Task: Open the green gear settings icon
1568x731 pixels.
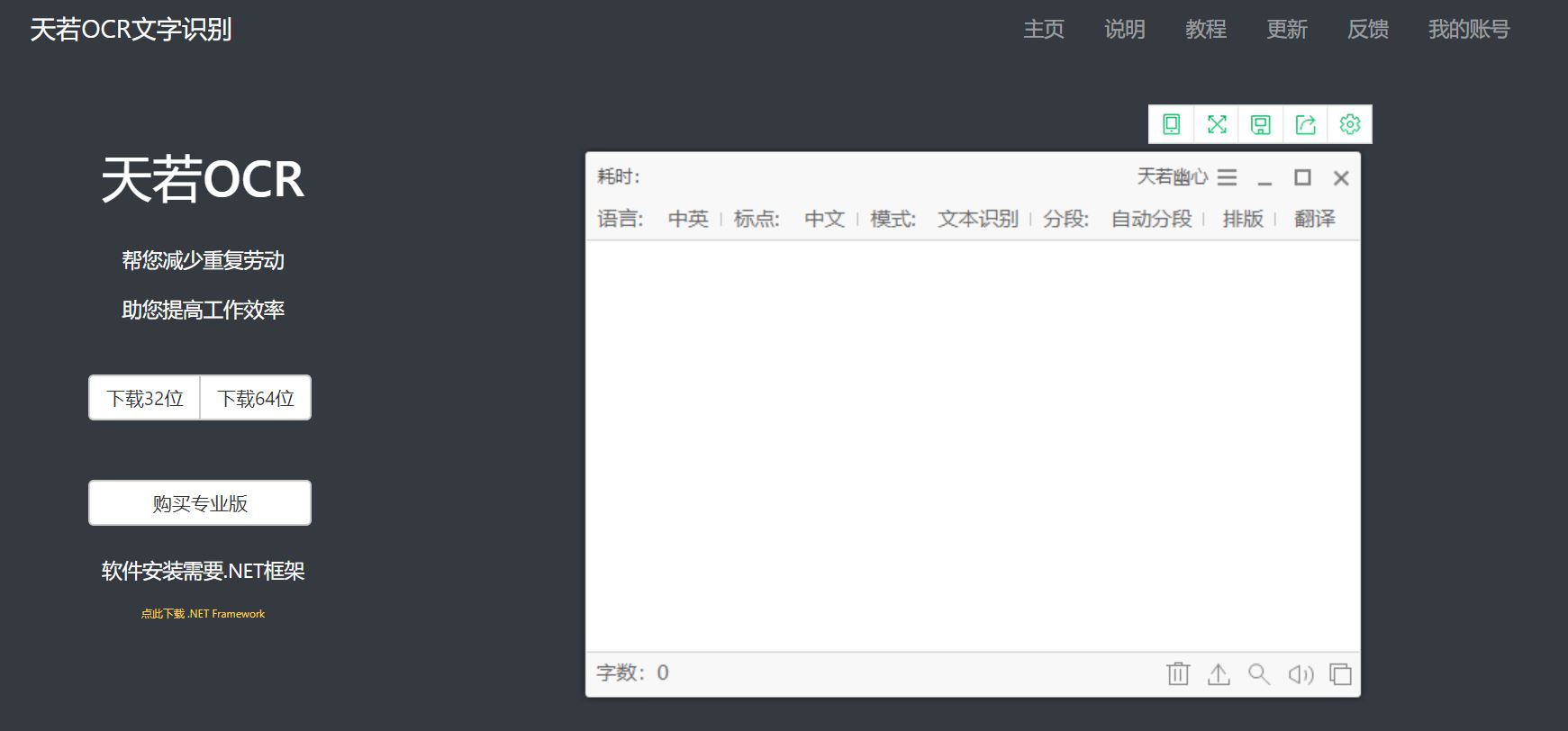Action: [1349, 124]
